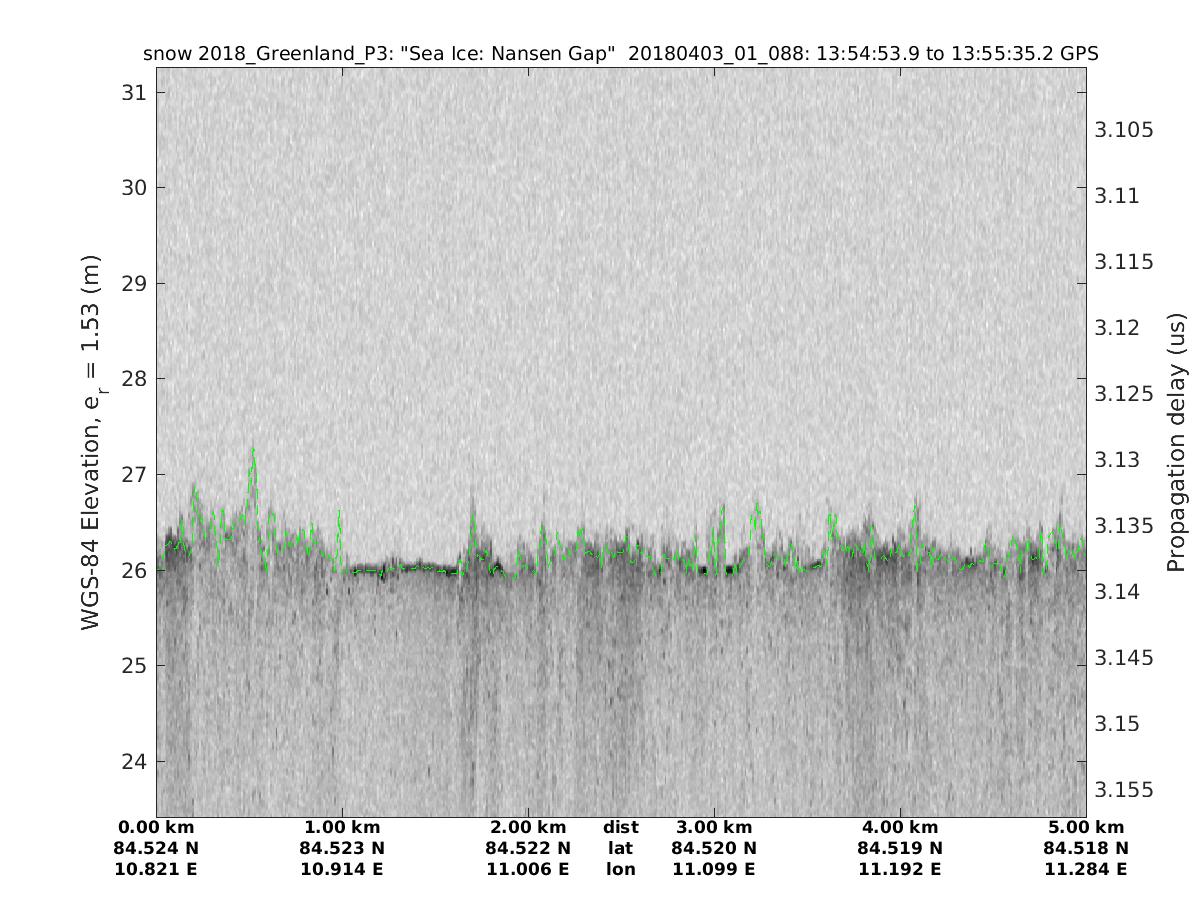Click the plot title text at top
Image resolution: width=1200 pixels, height=900 pixels.
click(x=620, y=54)
